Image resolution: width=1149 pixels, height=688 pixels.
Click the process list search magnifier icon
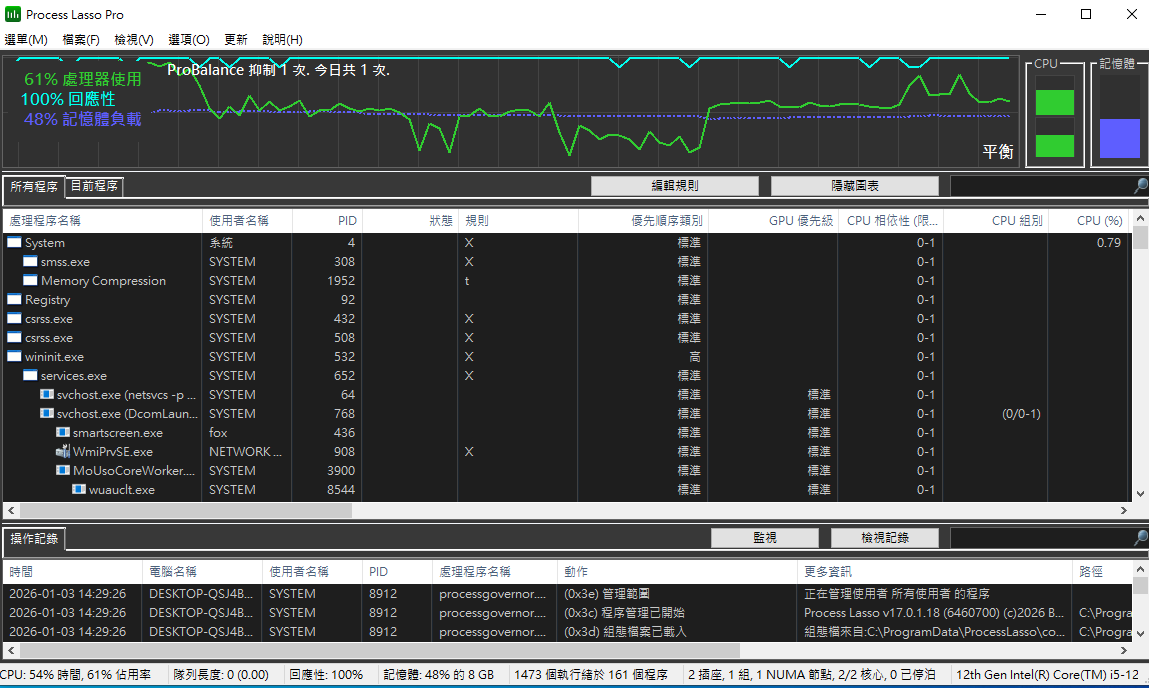(1140, 186)
